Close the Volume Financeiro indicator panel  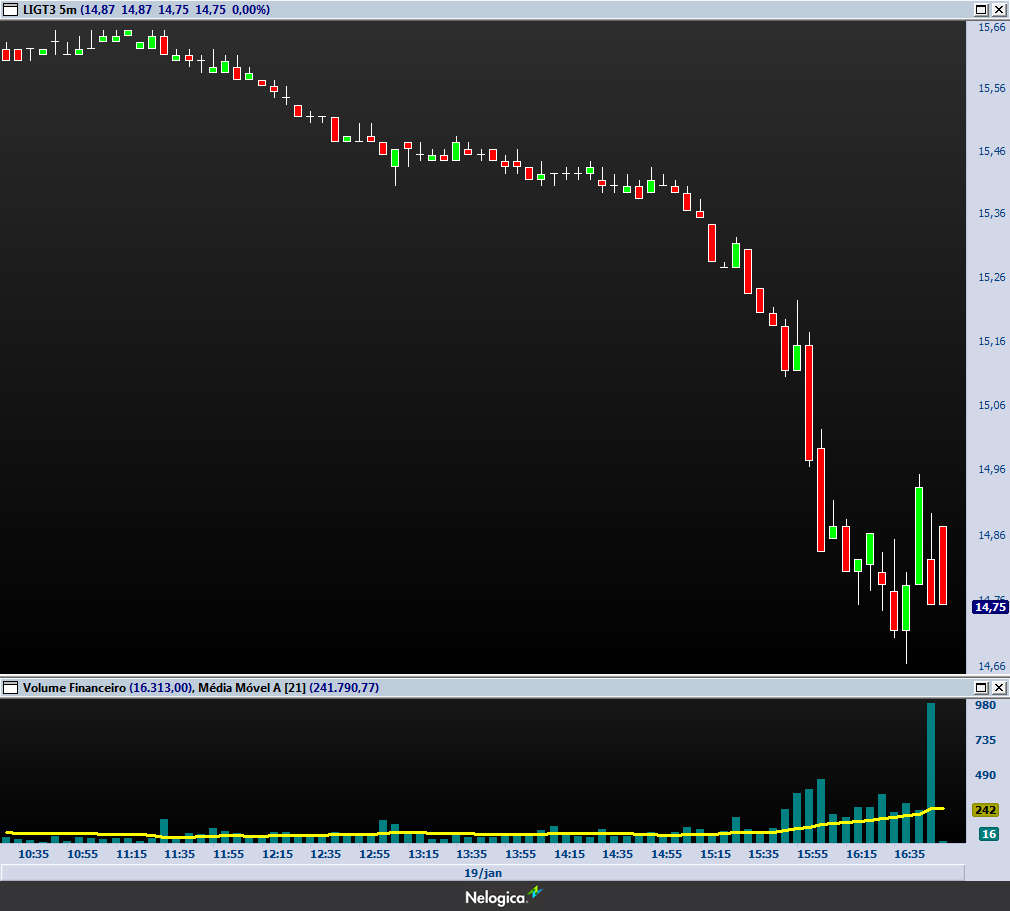pyautogui.click(x=998, y=688)
